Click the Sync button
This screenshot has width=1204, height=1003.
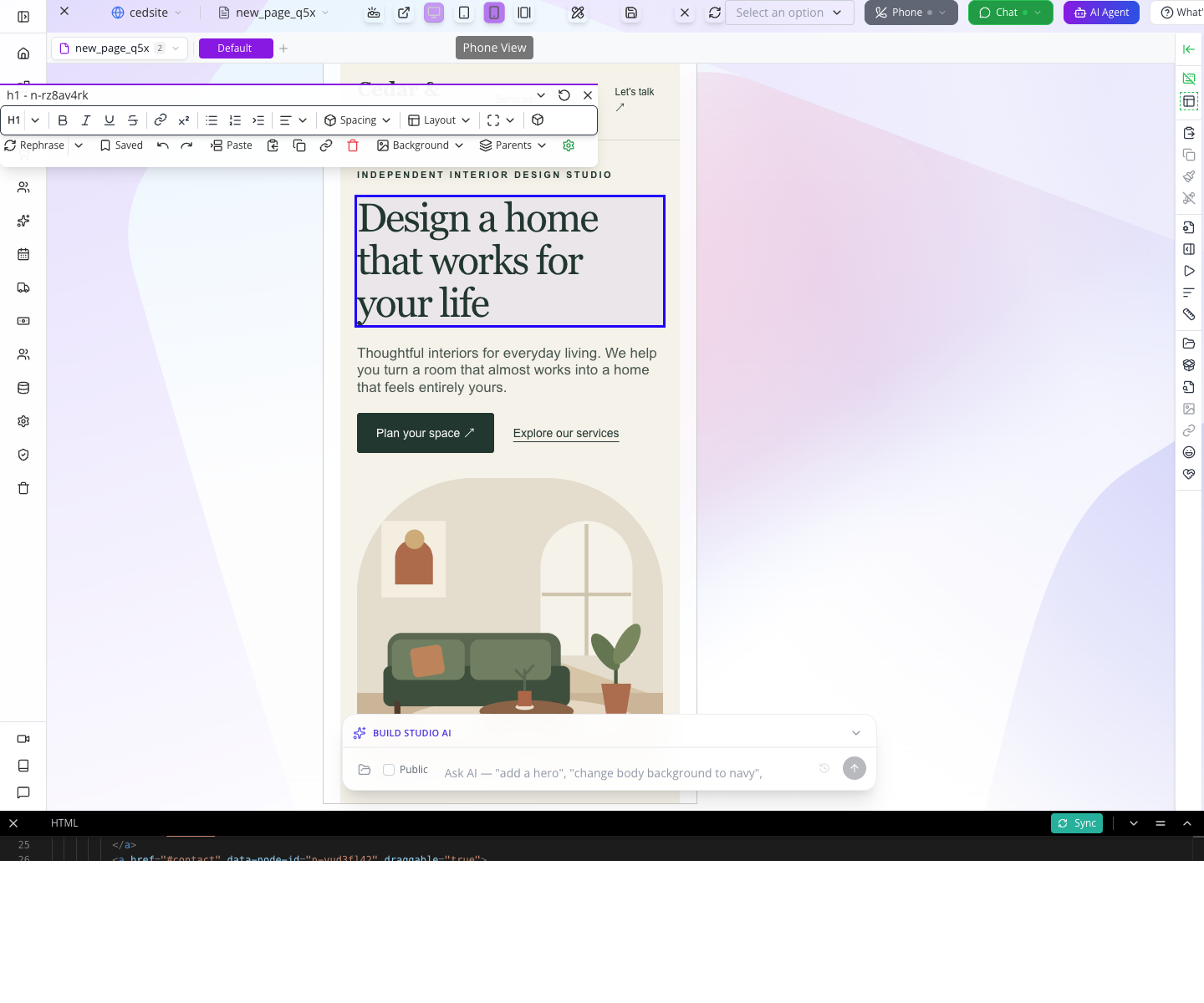[x=1077, y=823]
